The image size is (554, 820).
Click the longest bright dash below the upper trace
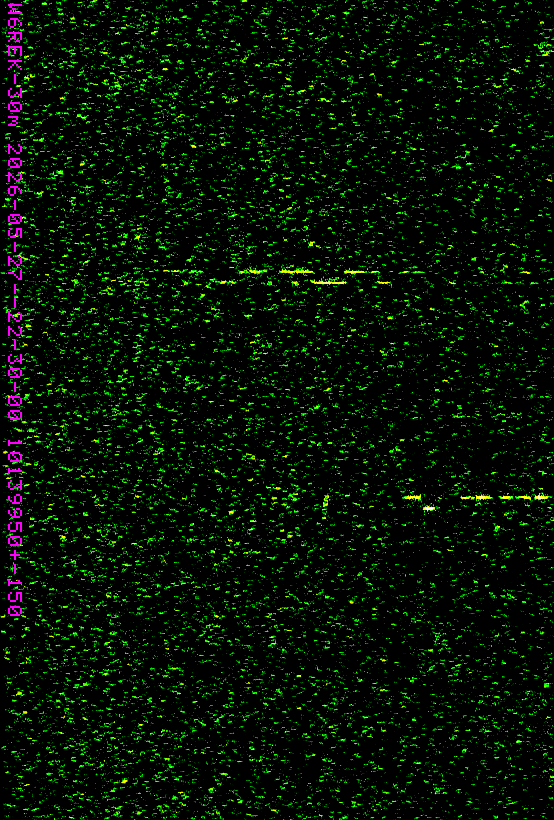pyautogui.click(x=328, y=282)
